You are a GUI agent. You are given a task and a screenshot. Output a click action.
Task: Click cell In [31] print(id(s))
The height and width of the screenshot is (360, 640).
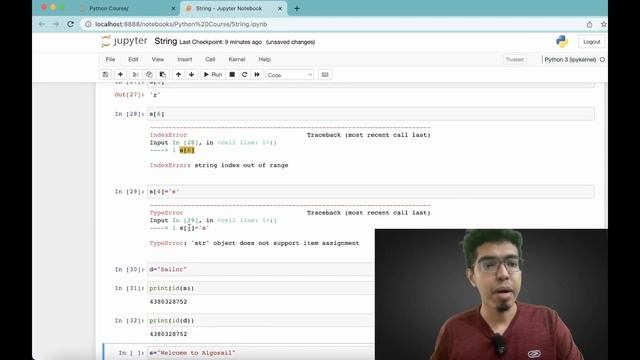[260, 288]
